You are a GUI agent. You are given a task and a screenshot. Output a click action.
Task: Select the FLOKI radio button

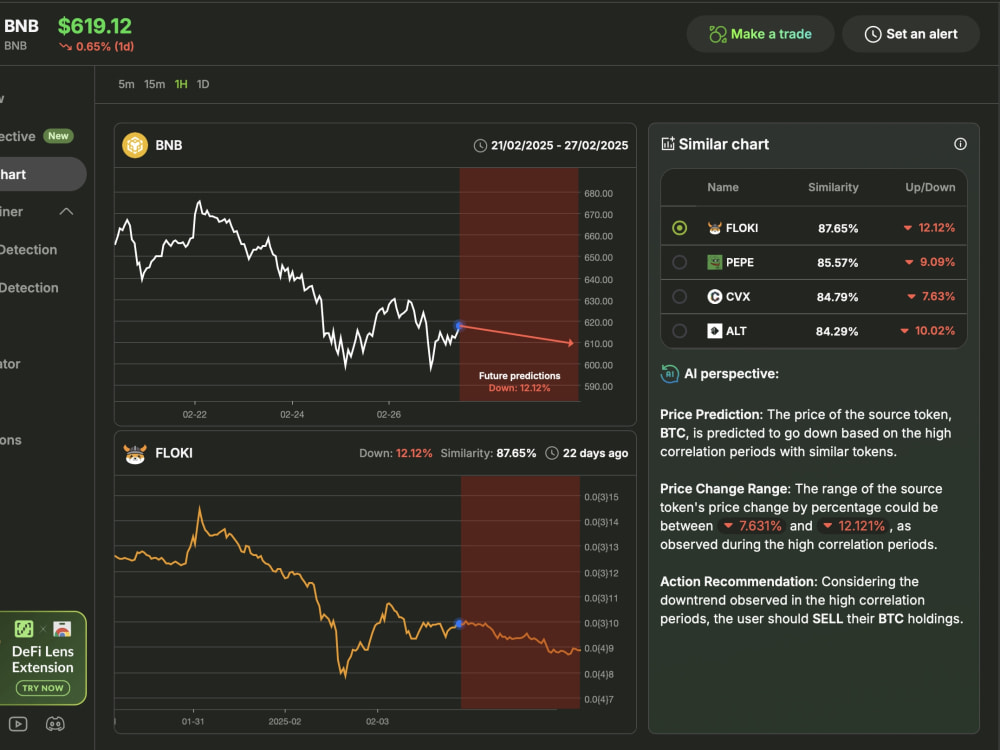[x=679, y=228]
